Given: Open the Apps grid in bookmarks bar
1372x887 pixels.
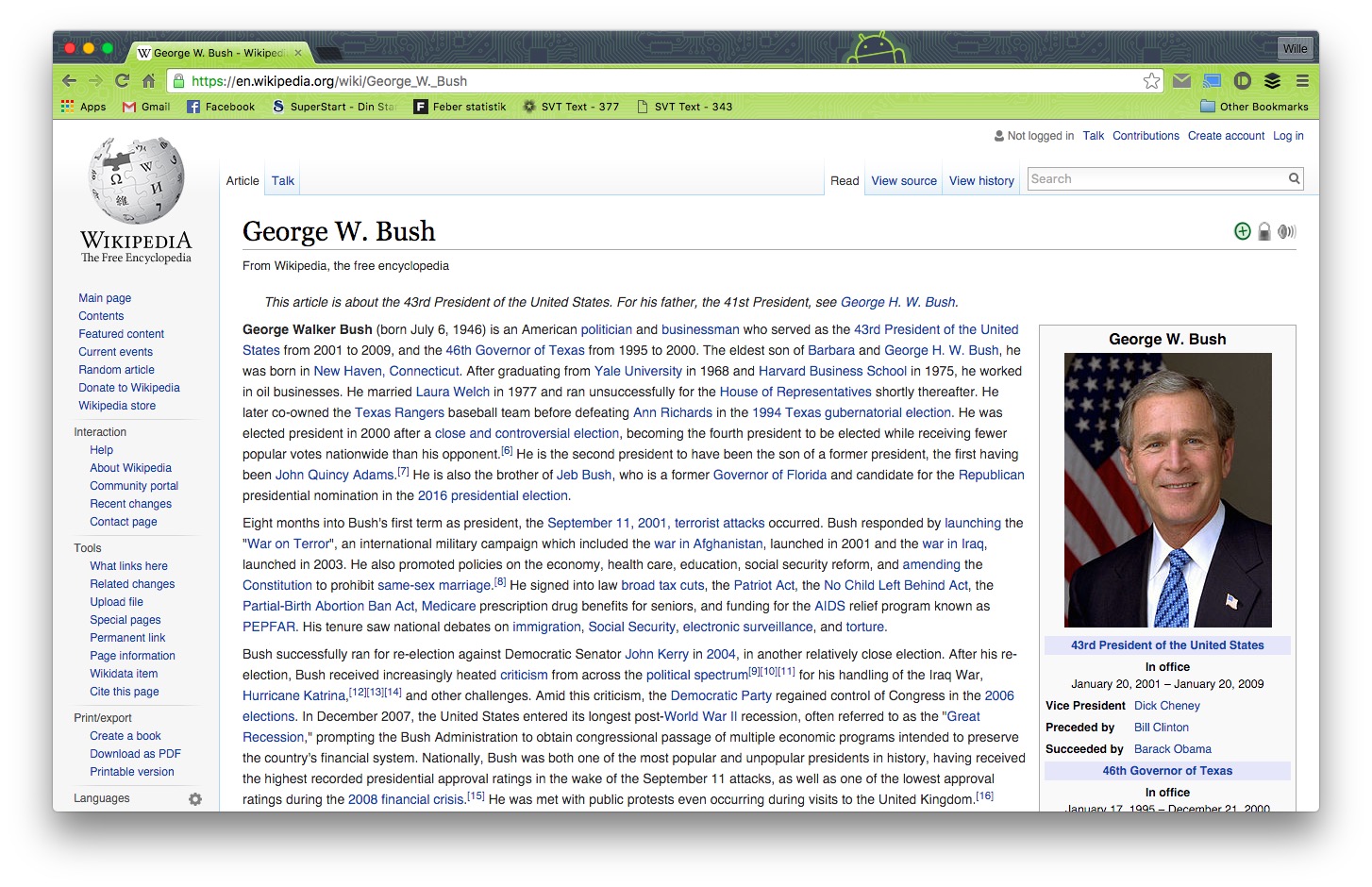Looking at the screenshot, I should click(x=83, y=107).
